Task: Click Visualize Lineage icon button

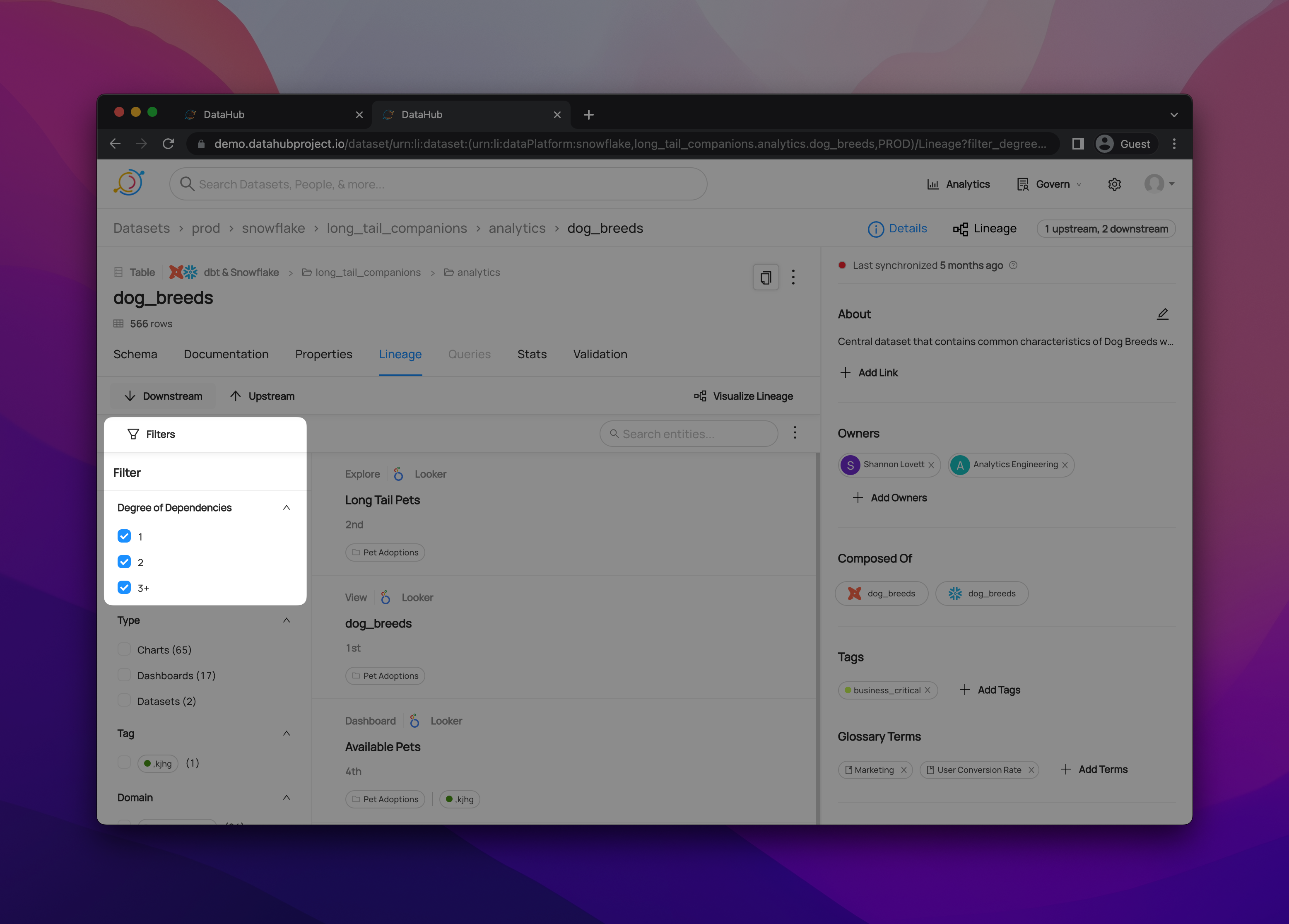Action: (743, 396)
